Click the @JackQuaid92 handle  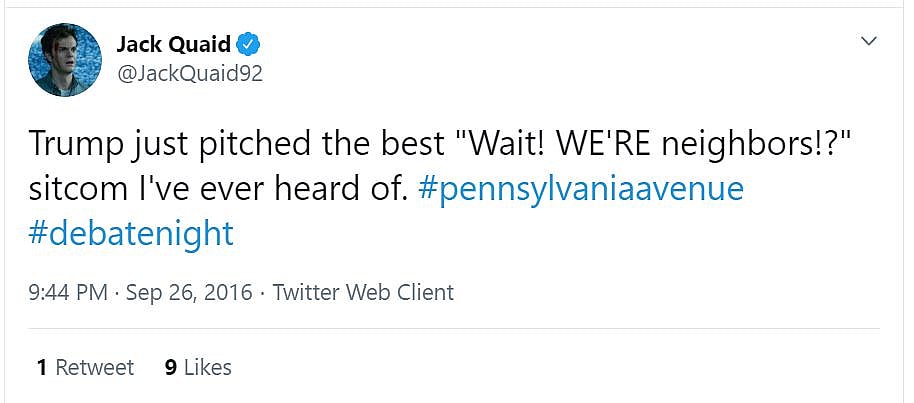[x=190, y=74]
